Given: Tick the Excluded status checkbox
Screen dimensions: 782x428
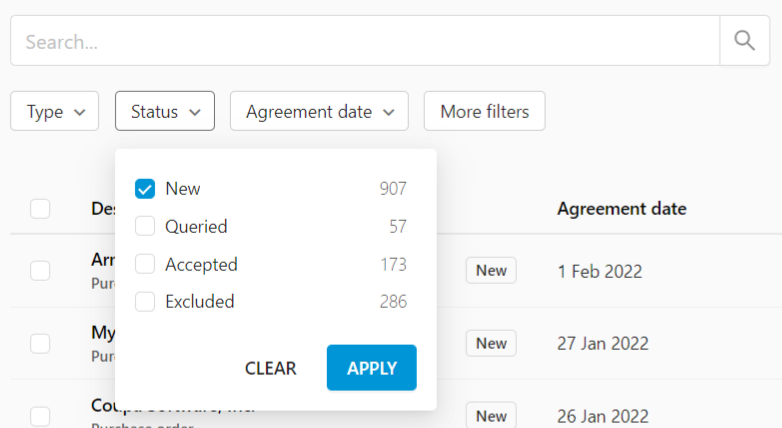Looking at the screenshot, I should (x=145, y=302).
